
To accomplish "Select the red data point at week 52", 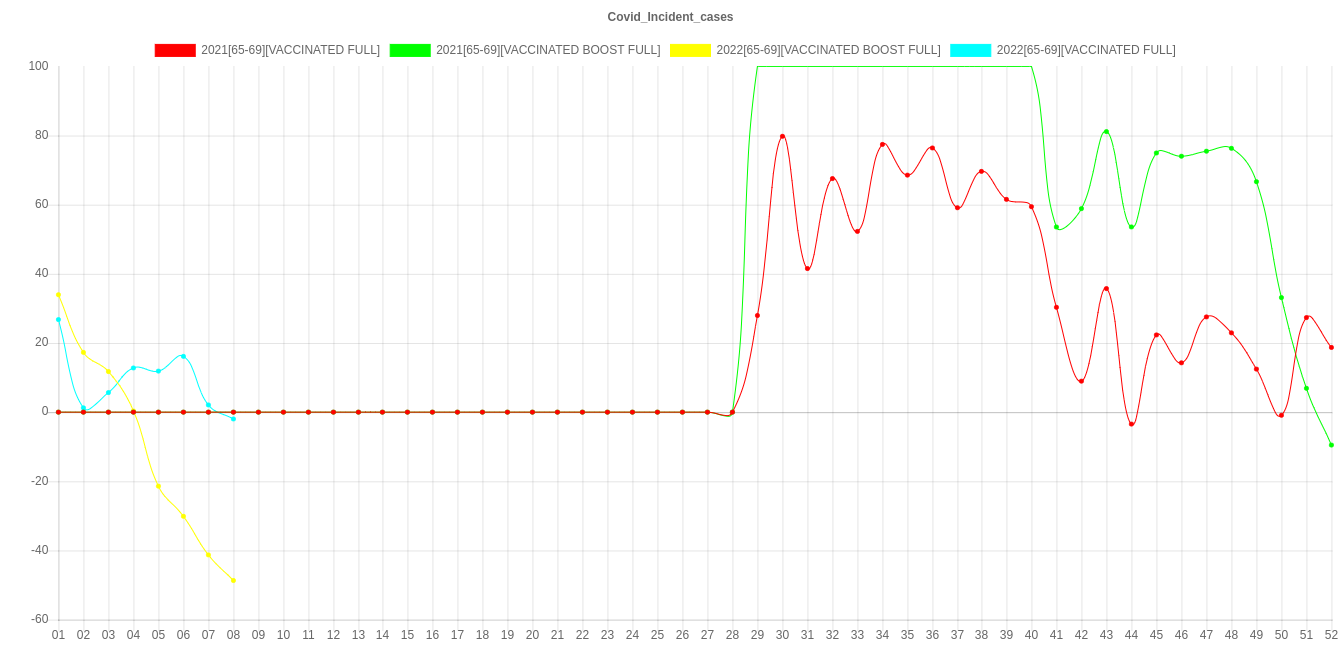I will (1331, 348).
